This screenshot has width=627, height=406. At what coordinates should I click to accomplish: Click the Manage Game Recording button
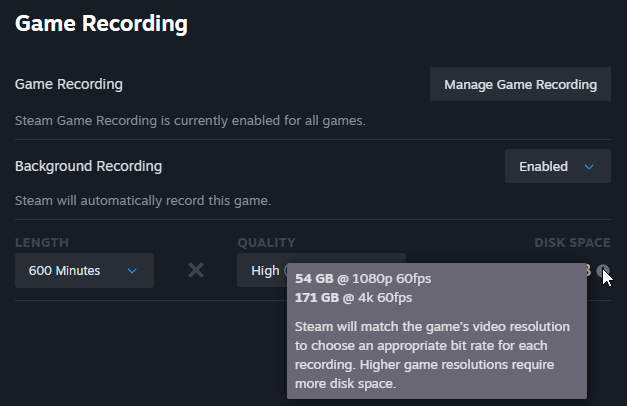click(520, 84)
